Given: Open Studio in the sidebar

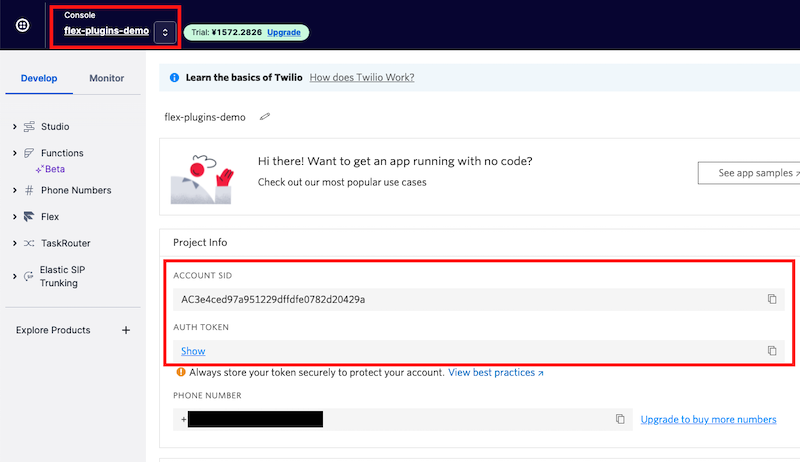Looking at the screenshot, I should [x=55, y=126].
